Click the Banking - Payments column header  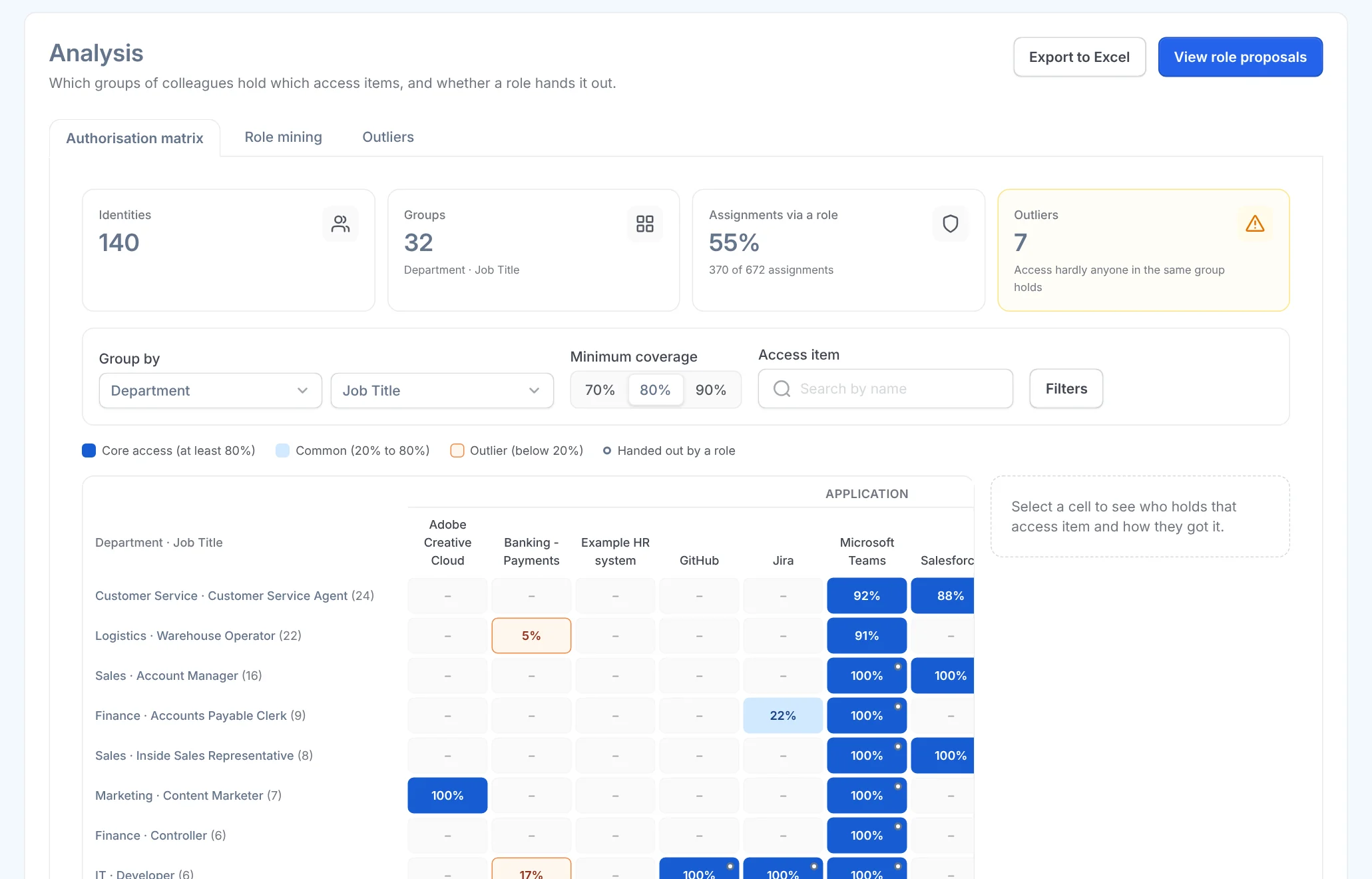point(531,551)
